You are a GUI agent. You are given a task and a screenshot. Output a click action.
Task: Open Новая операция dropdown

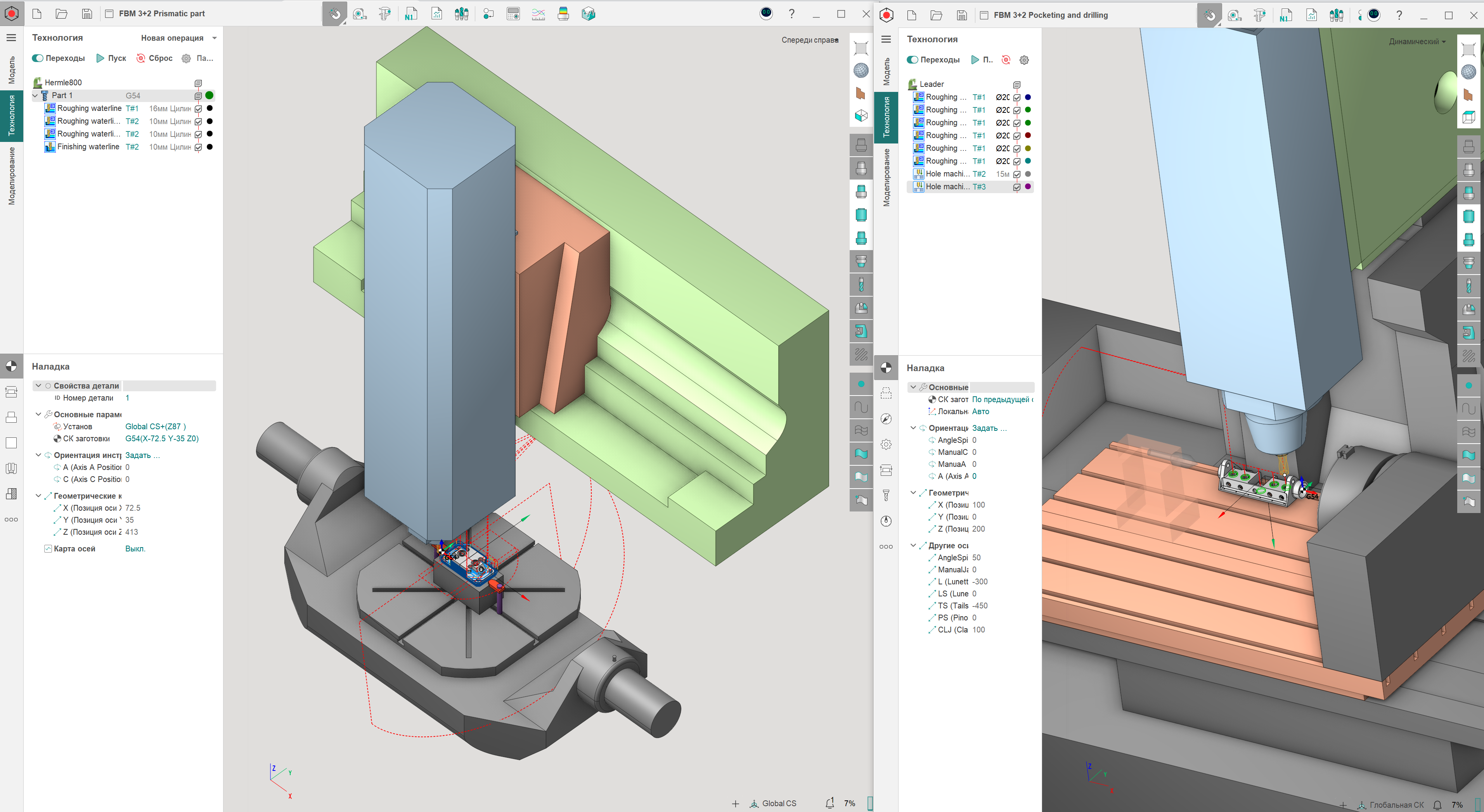(179, 38)
